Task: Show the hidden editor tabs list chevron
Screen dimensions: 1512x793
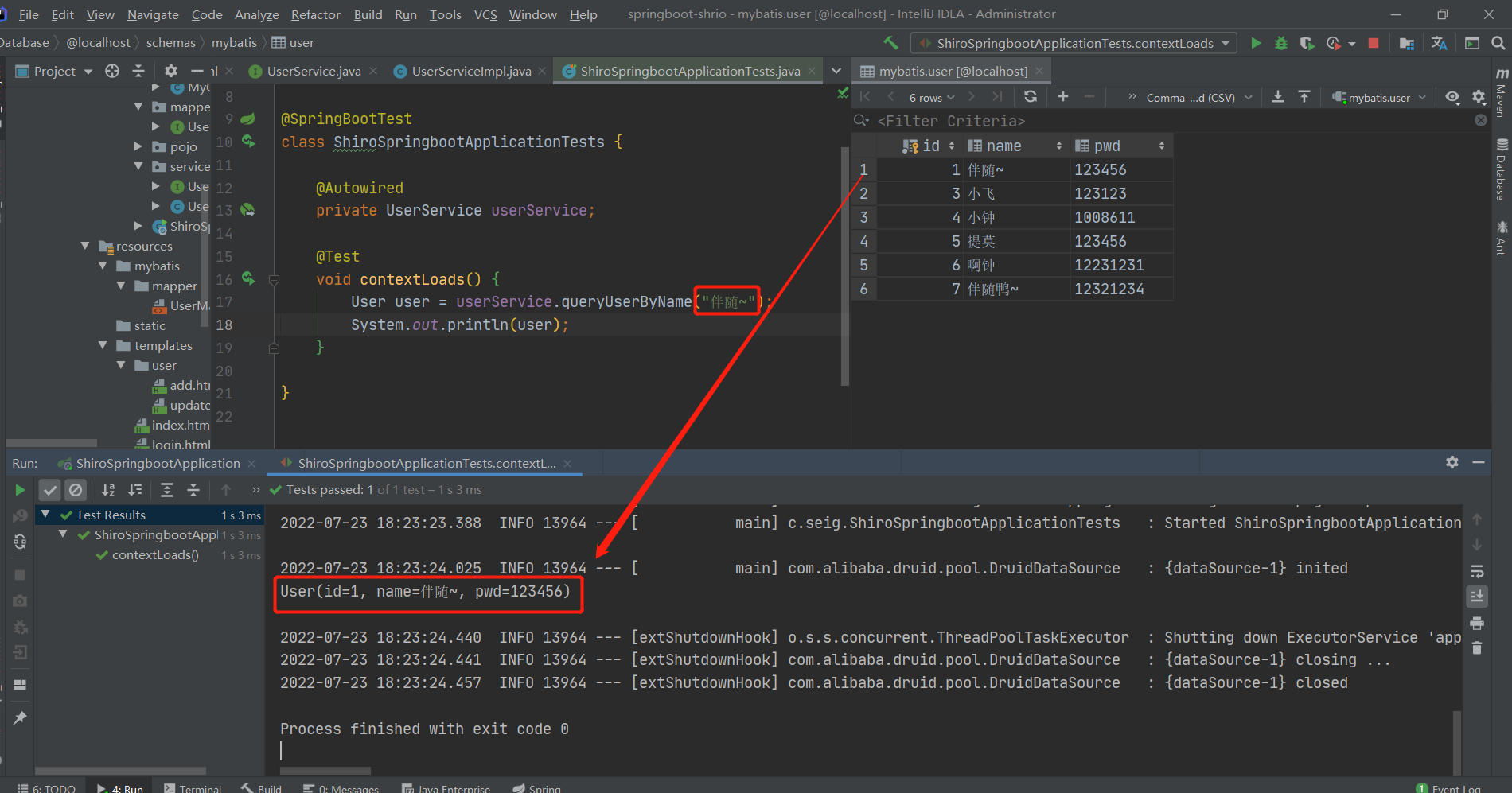Action: pos(836,71)
